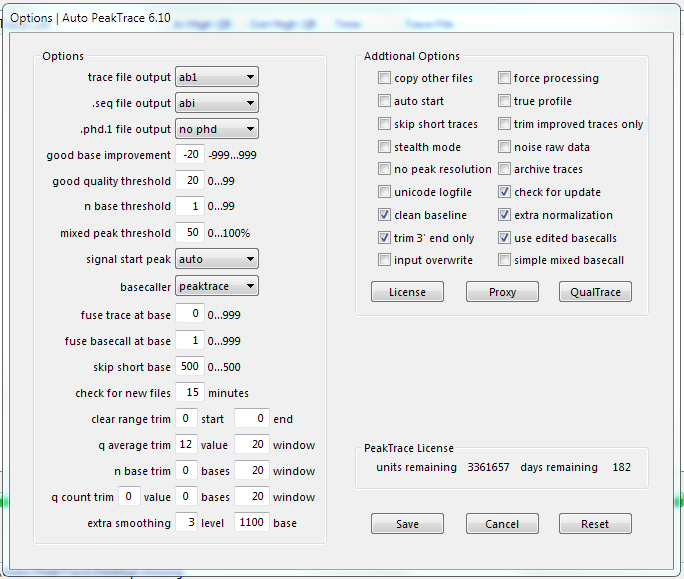Save the options
Screen dimensions: 684x579
point(407,524)
